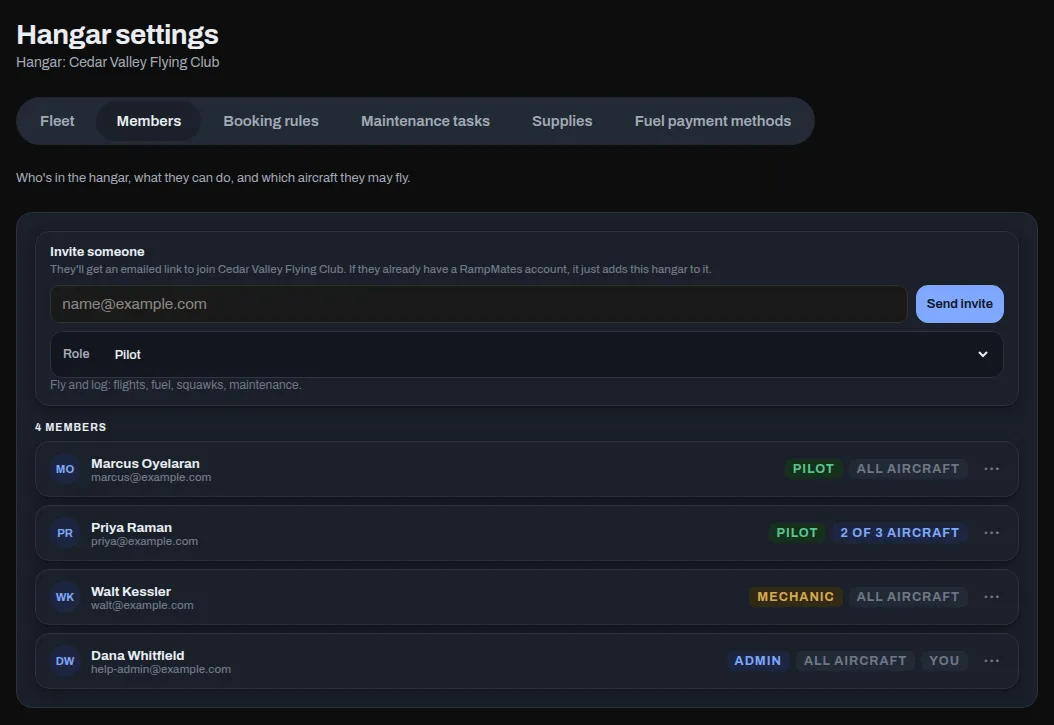
Task: Click the 'Fly and log' role description
Action: [x=175, y=385]
